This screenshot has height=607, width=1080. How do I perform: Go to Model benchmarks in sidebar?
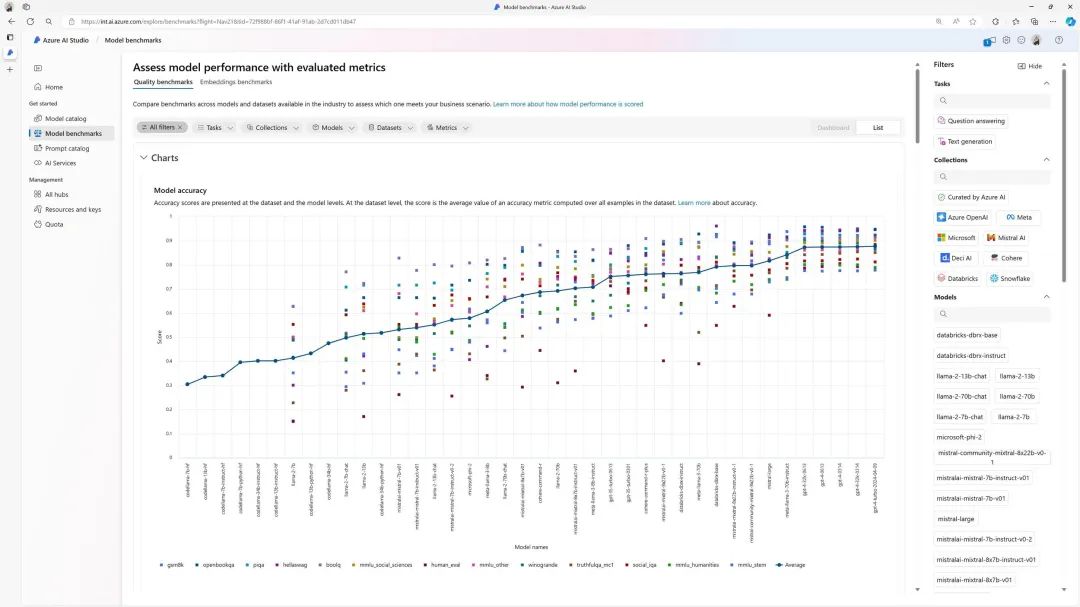click(x=72, y=133)
